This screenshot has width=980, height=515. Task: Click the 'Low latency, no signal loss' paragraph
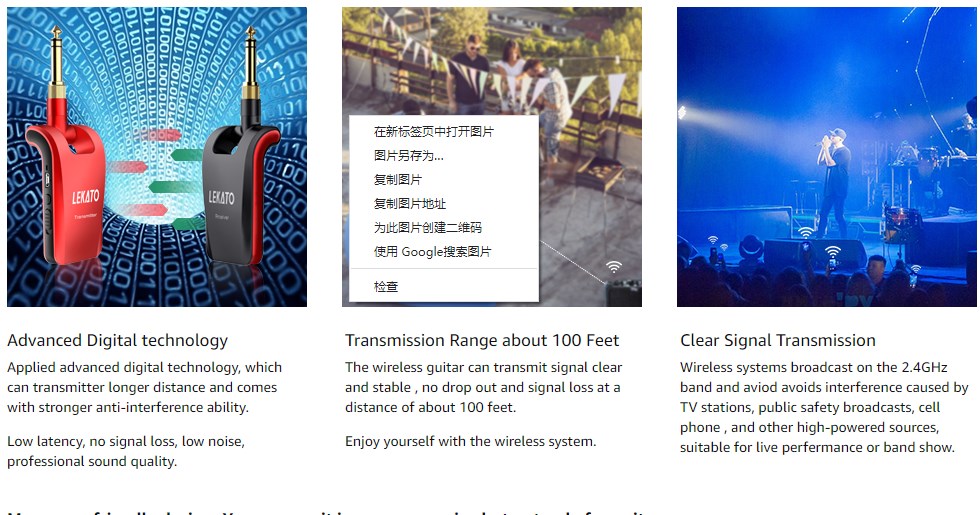[x=126, y=451]
